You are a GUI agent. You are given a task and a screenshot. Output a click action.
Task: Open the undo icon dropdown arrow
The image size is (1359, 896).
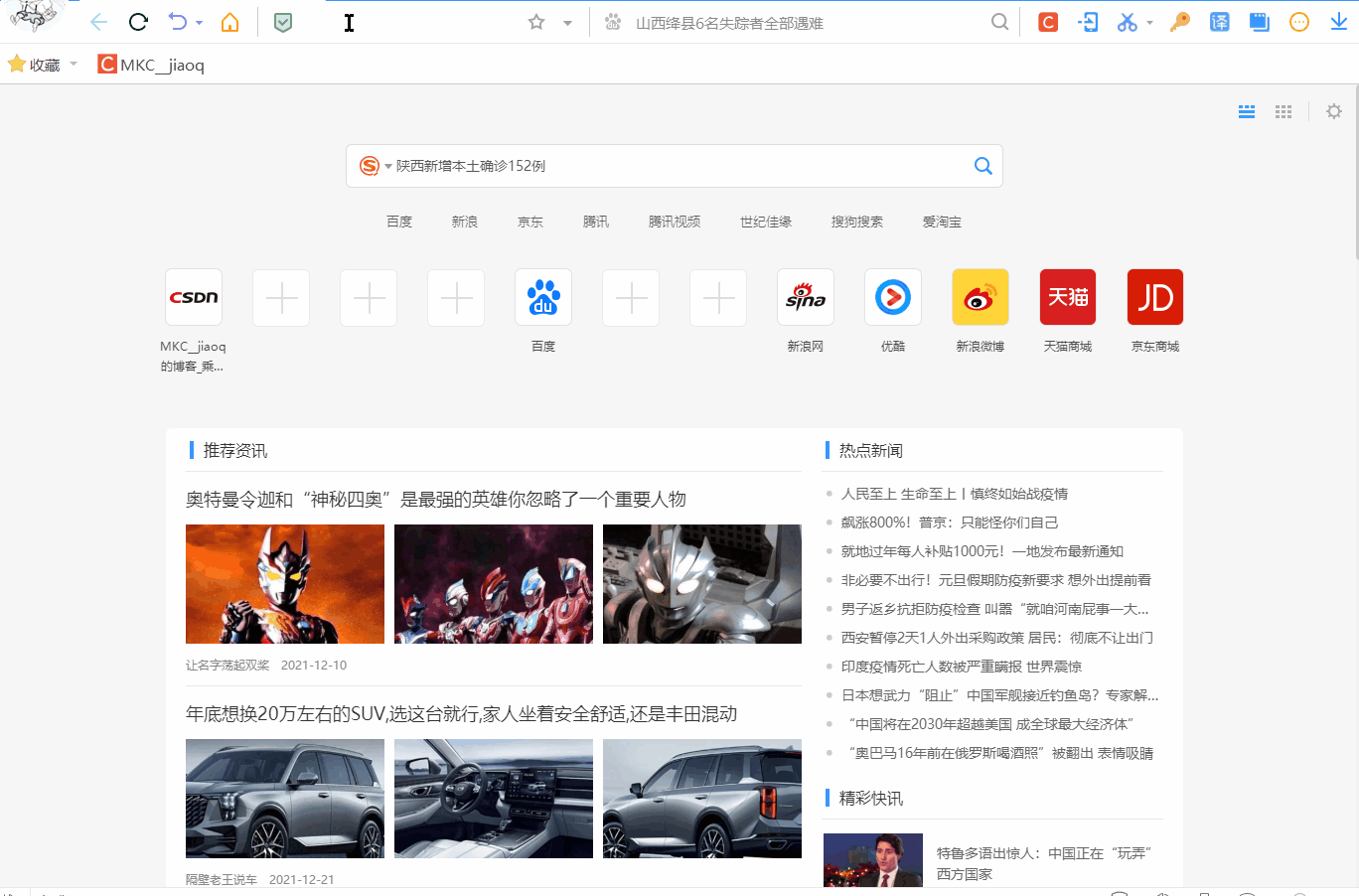point(199,23)
